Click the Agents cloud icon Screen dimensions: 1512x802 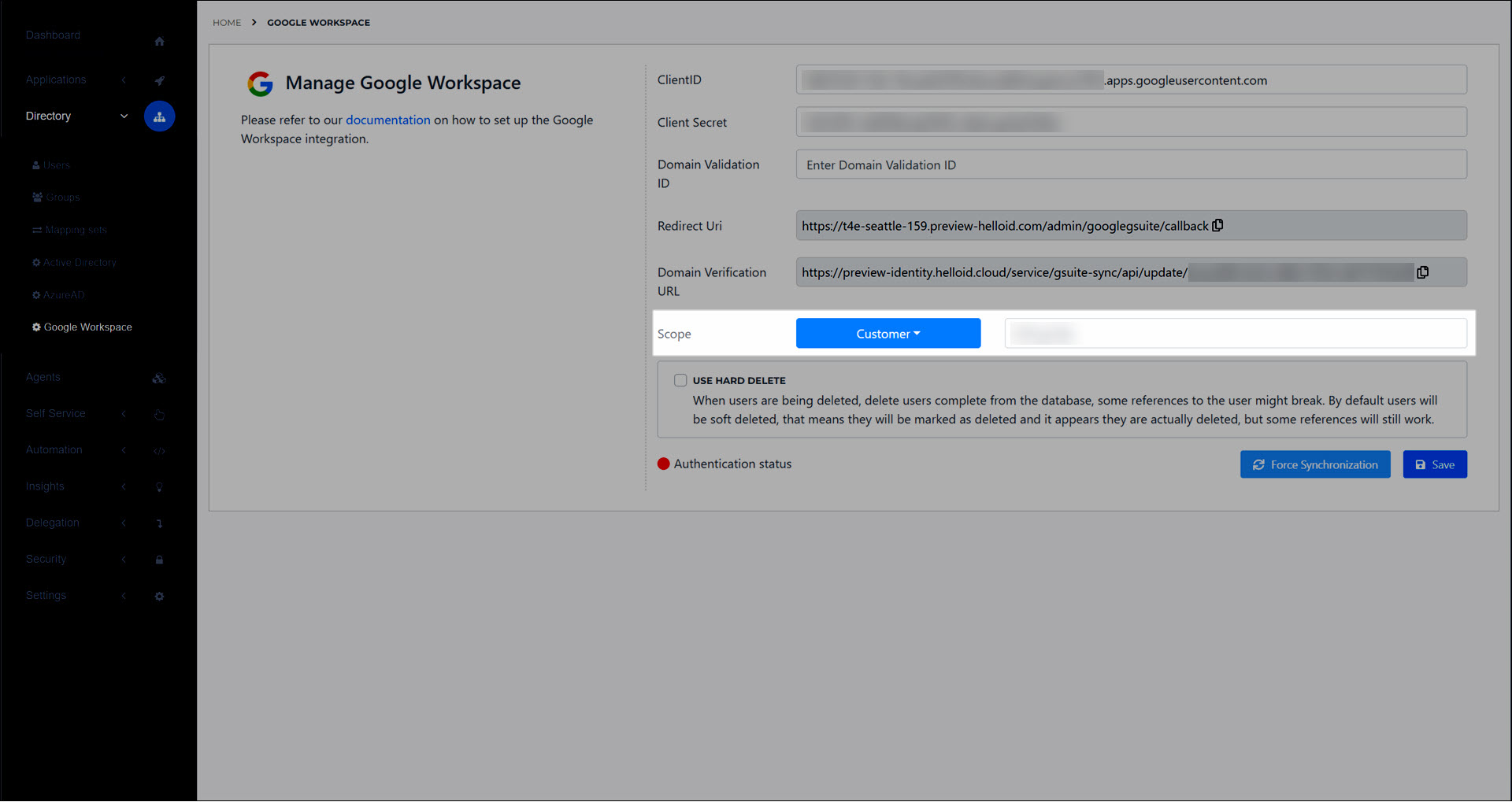tap(159, 379)
